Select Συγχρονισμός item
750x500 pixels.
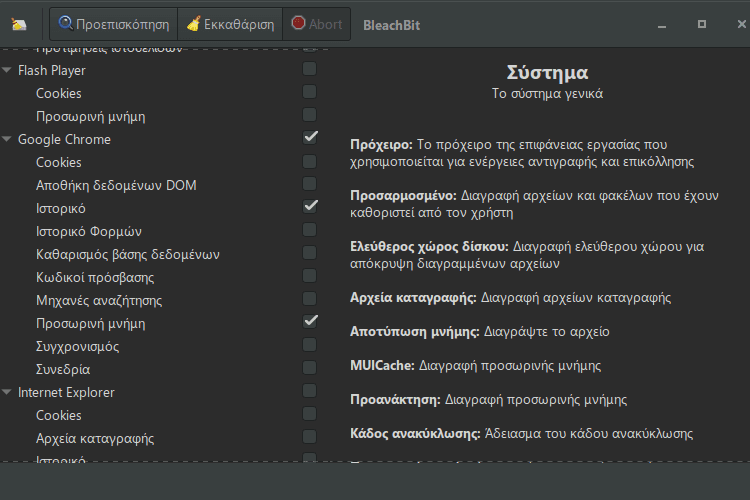pos(77,346)
